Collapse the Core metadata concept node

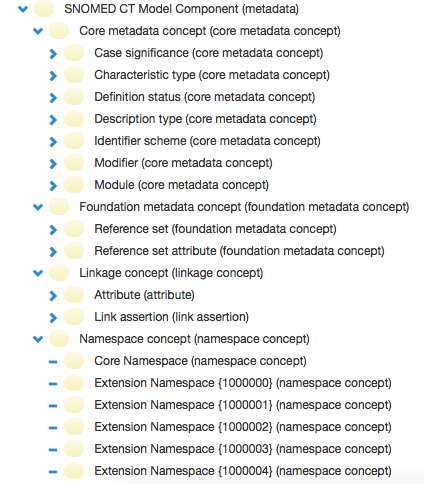[x=38, y=31]
